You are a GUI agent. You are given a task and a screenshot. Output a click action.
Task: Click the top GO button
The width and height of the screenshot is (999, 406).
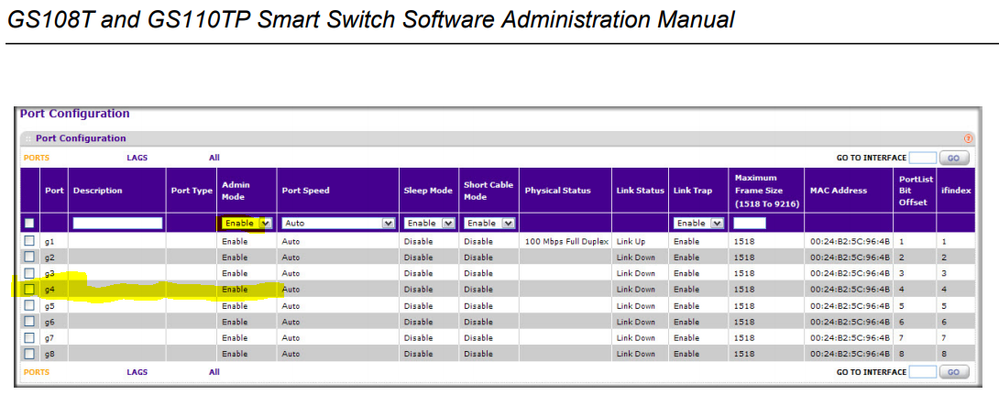tap(954, 158)
